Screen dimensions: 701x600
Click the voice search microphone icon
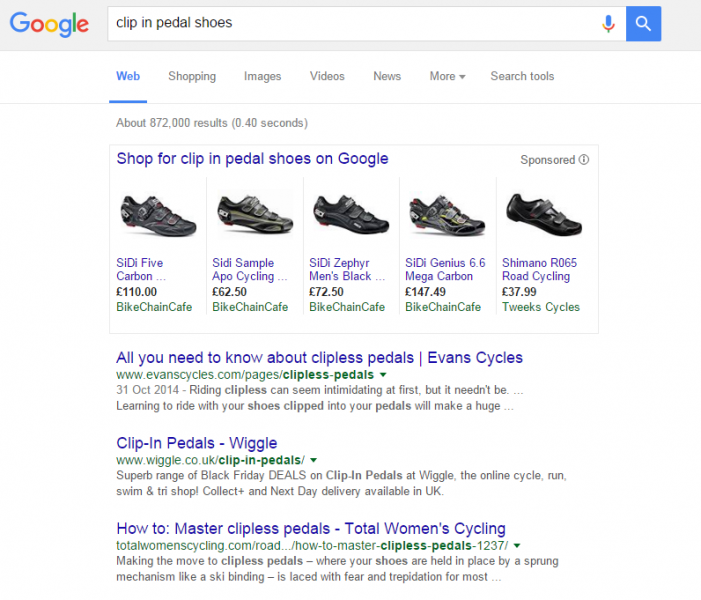coord(608,23)
